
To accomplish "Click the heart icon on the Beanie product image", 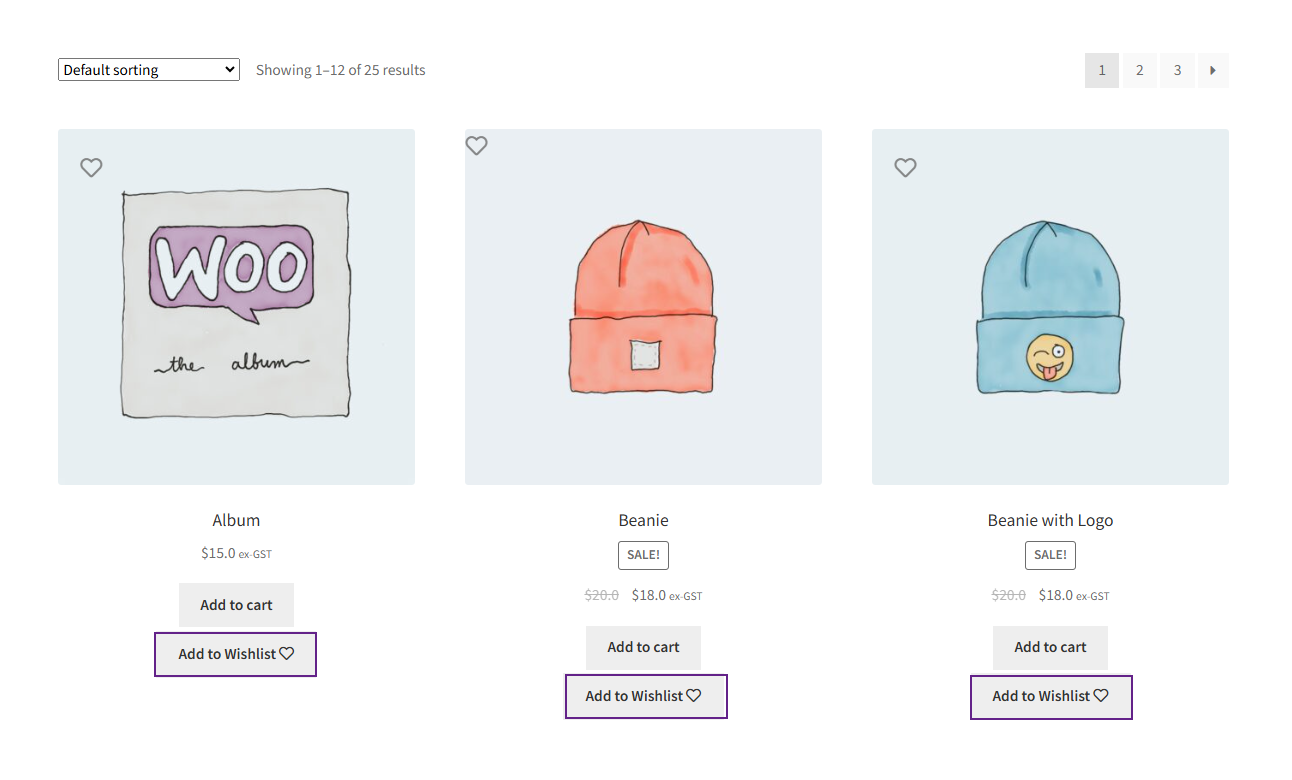I will point(476,145).
